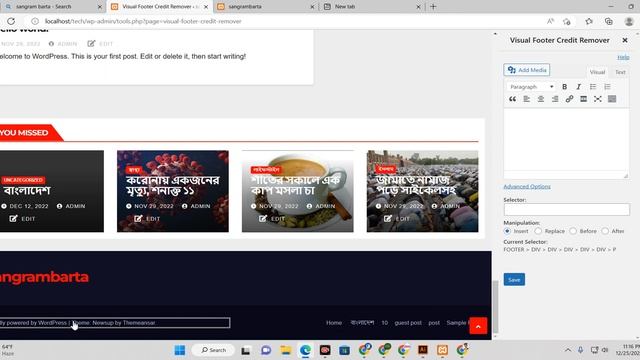Align text center in the editor
This screenshot has height=360, width=640.
(541, 99)
